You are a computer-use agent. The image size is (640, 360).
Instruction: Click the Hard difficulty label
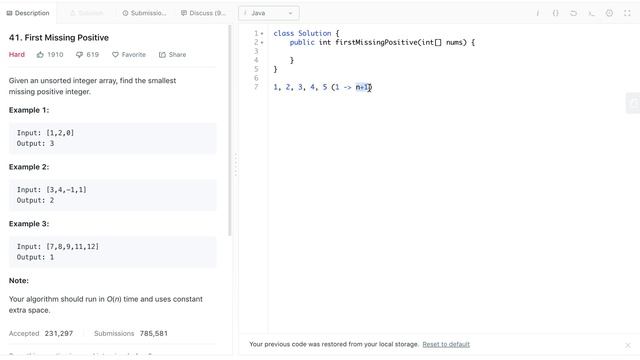tap(17, 55)
